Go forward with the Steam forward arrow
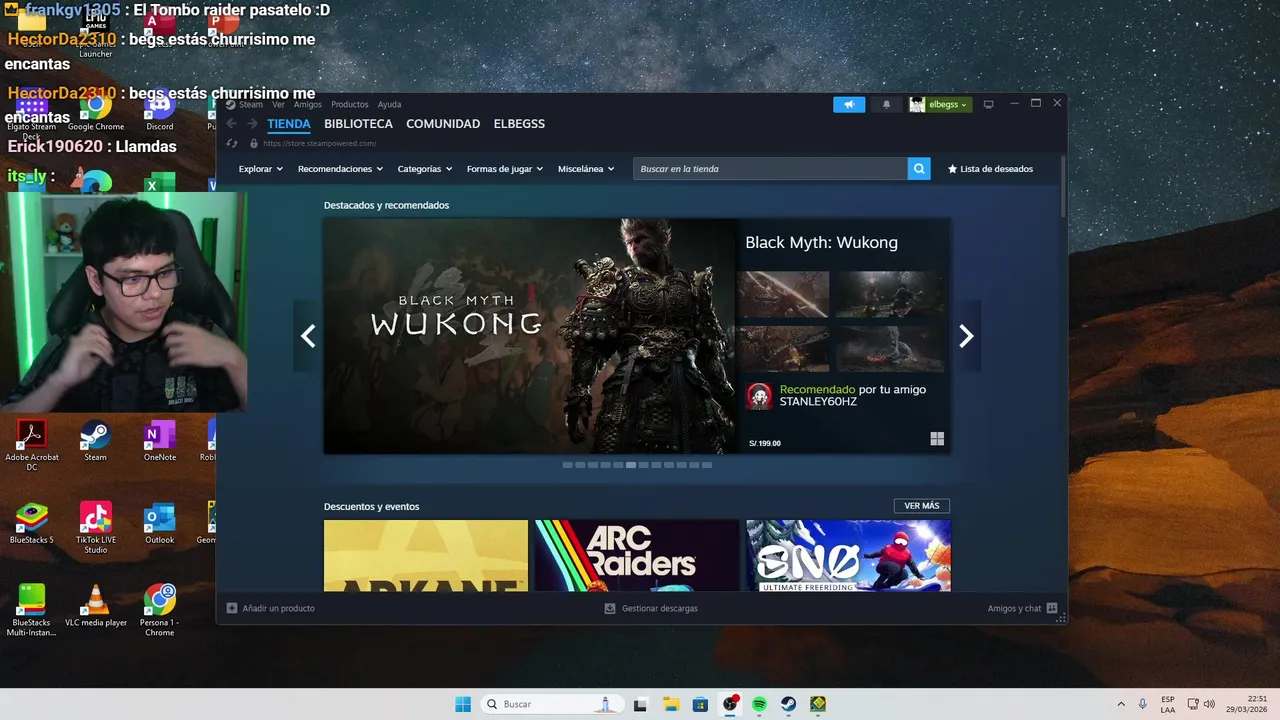 tap(253, 124)
